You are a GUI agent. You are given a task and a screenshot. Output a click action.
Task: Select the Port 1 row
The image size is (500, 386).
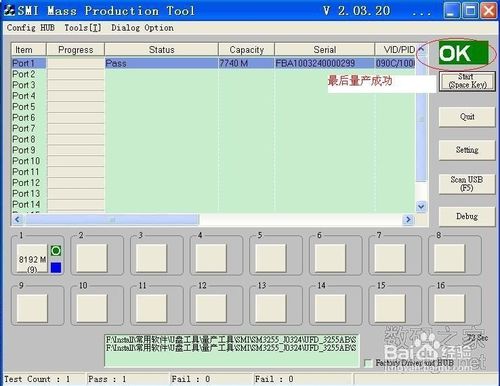[213, 63]
